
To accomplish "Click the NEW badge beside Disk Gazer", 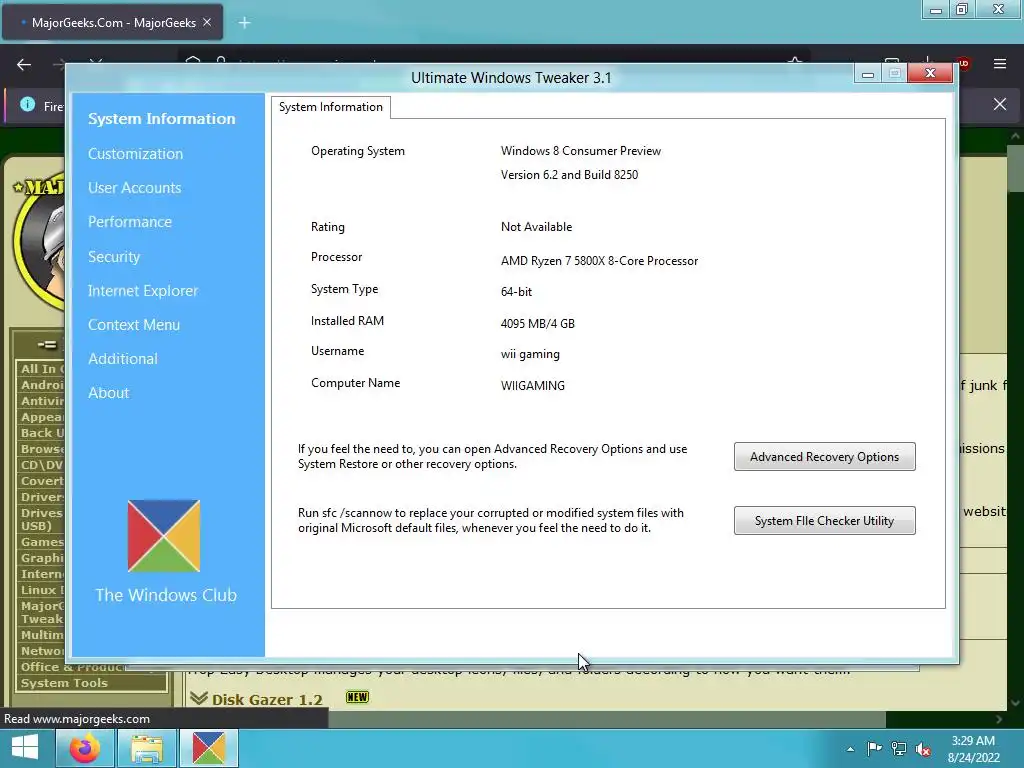I will [x=357, y=697].
